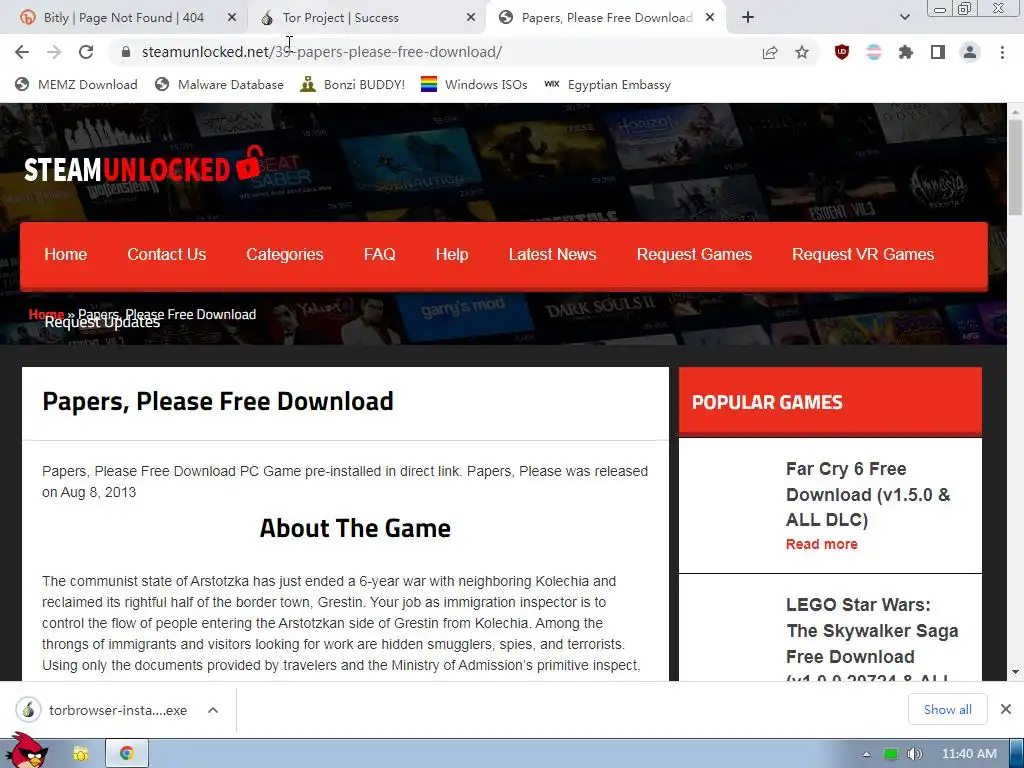This screenshot has height=768, width=1024.
Task: Open Bonzi BUDDY! bookmark
Action: (x=353, y=85)
